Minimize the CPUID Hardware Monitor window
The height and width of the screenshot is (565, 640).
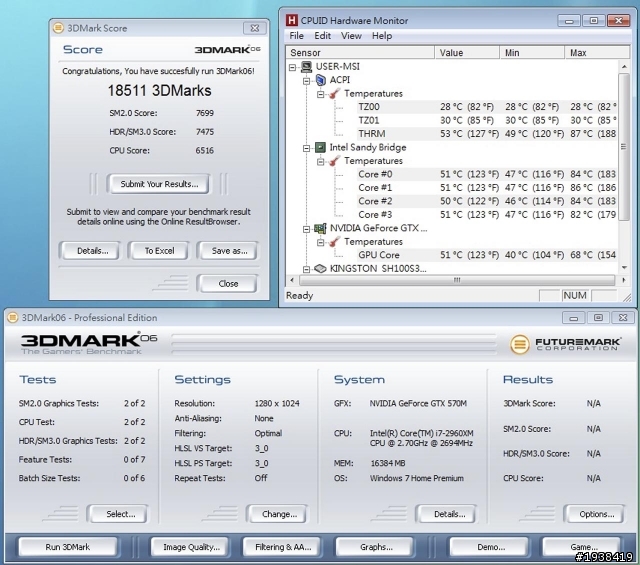pos(569,20)
